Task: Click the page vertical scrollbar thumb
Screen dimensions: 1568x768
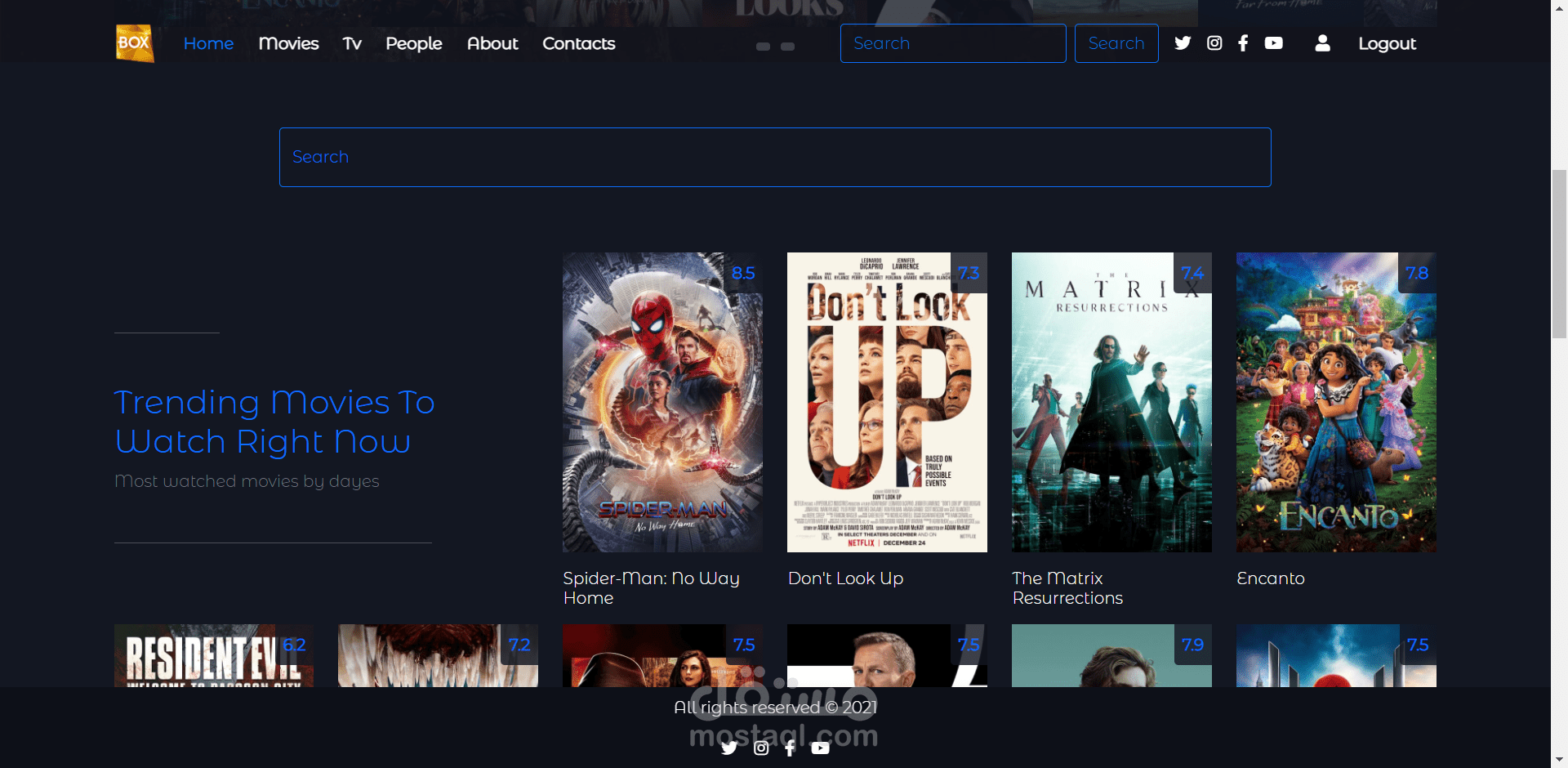Action: (1560, 253)
